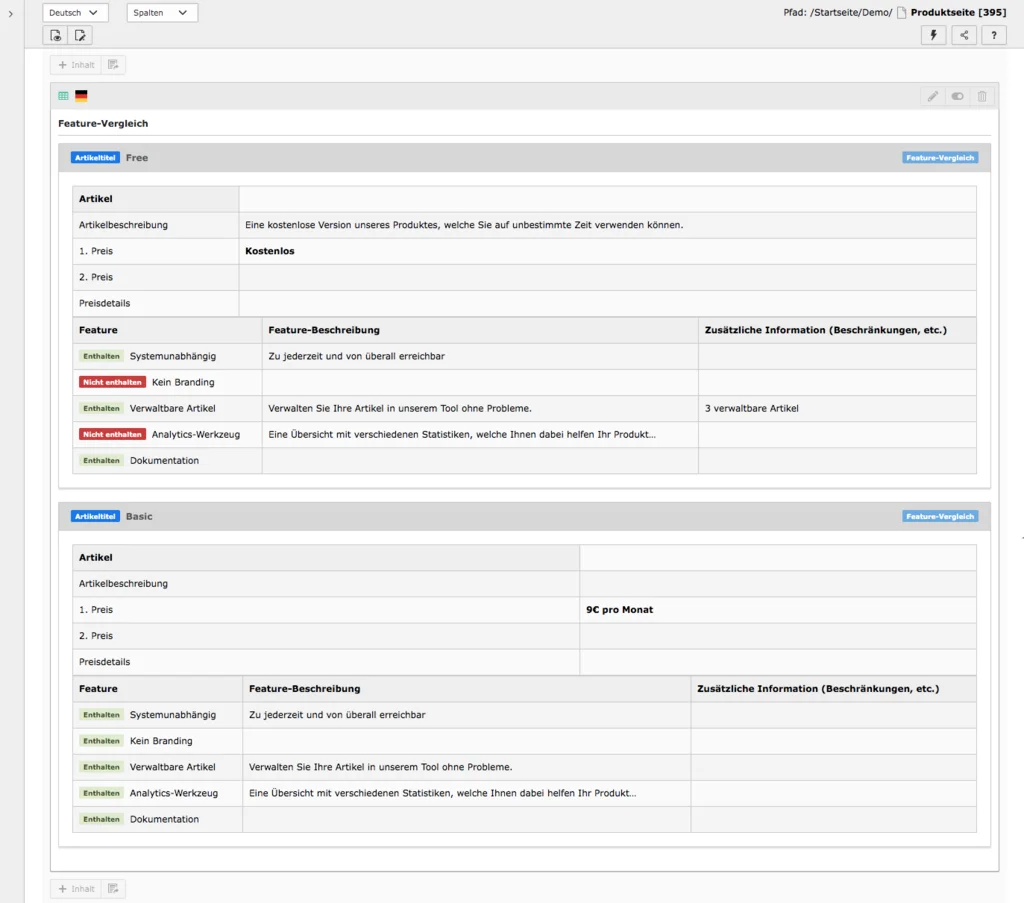Image resolution: width=1024 pixels, height=903 pixels.
Task: Click the lightning actions icon top right
Action: (x=933, y=35)
